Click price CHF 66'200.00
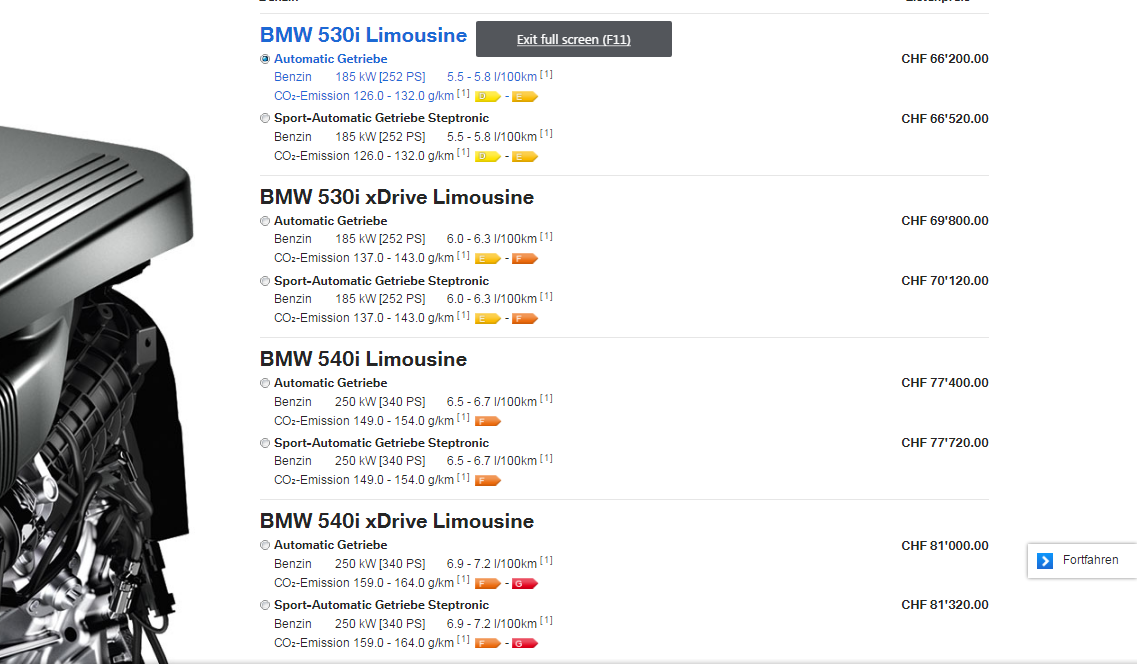 (945, 59)
